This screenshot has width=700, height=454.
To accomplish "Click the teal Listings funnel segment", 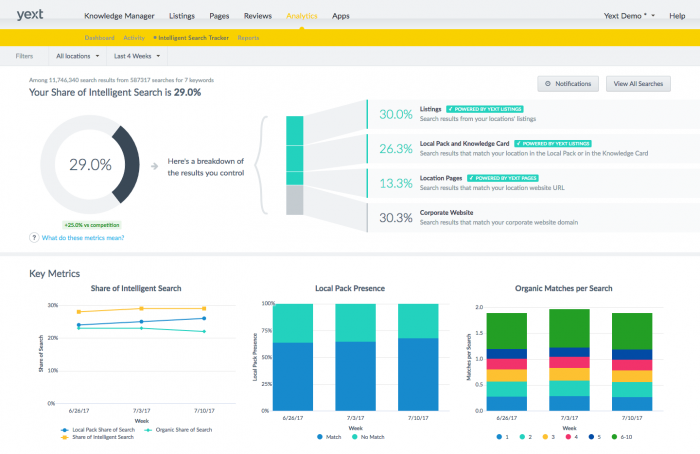I will (294, 130).
